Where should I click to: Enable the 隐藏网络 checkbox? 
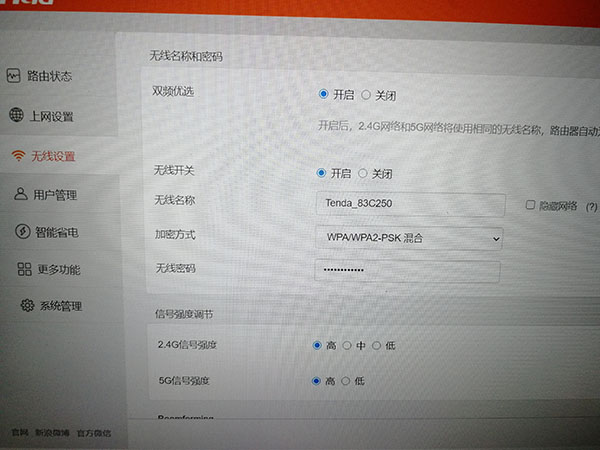click(531, 205)
